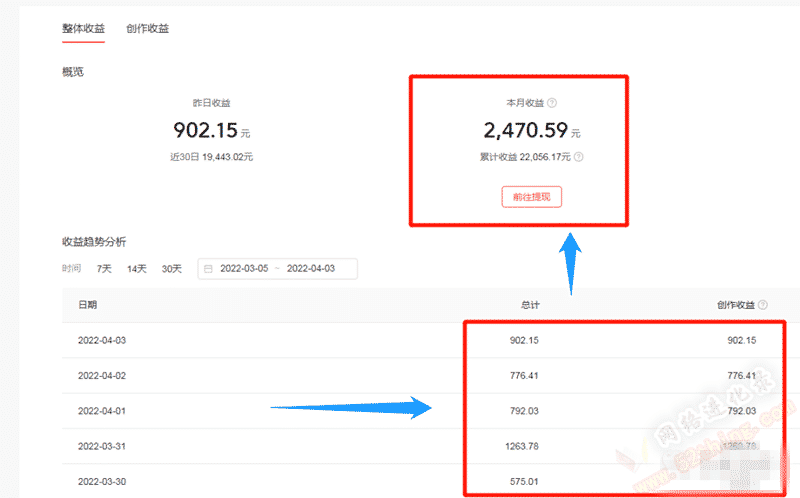
Task: Open help icon next to 累计收益
Action: pos(579,157)
